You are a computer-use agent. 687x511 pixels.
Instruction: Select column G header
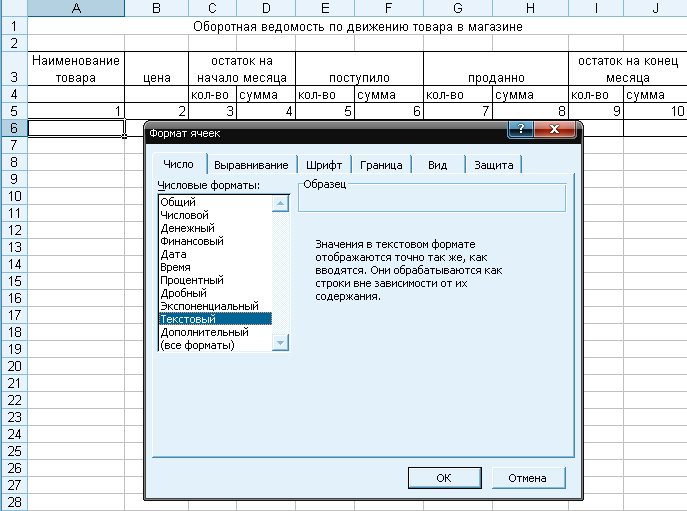458,8
